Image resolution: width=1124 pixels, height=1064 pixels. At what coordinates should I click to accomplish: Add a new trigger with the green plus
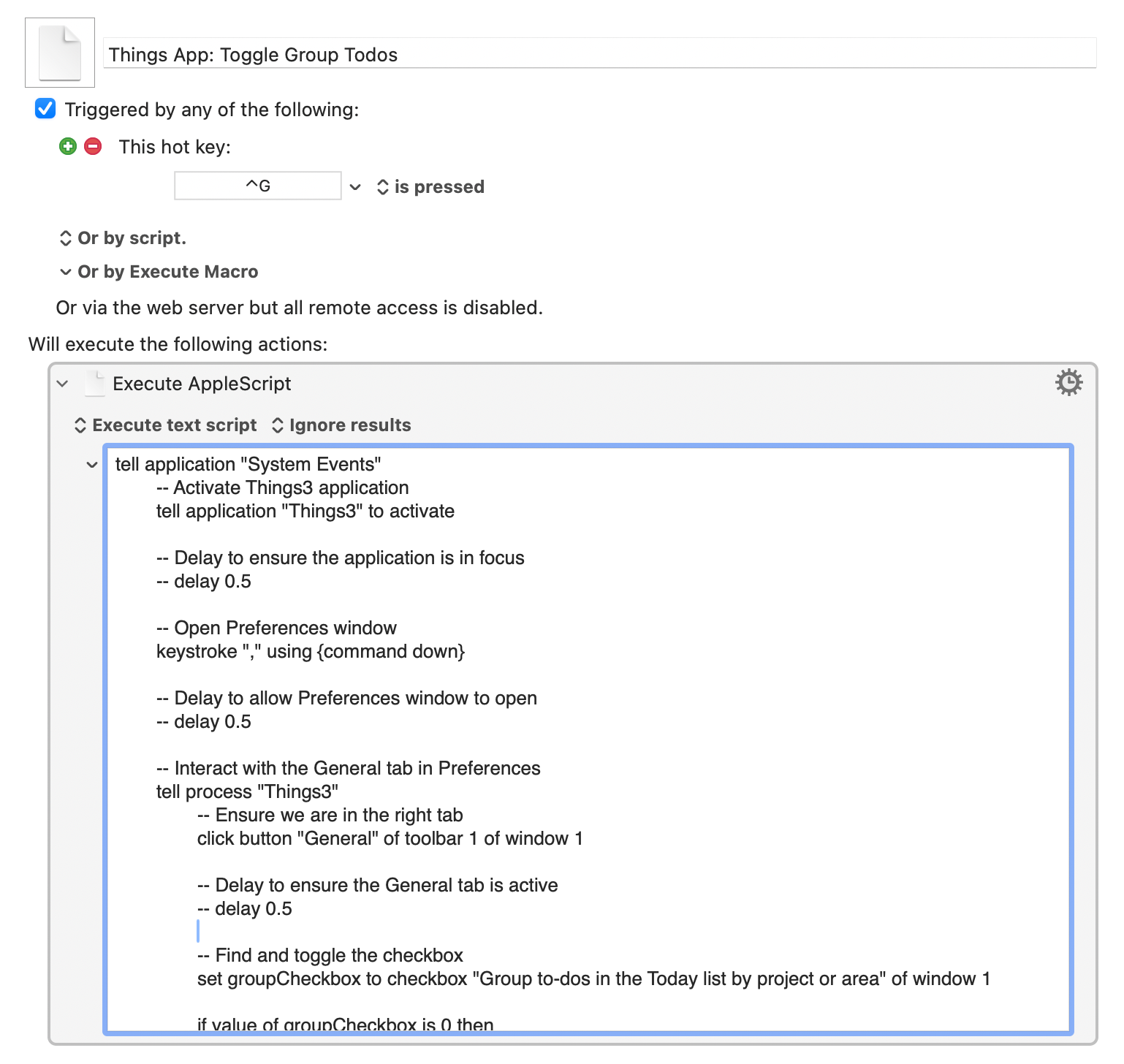point(68,146)
